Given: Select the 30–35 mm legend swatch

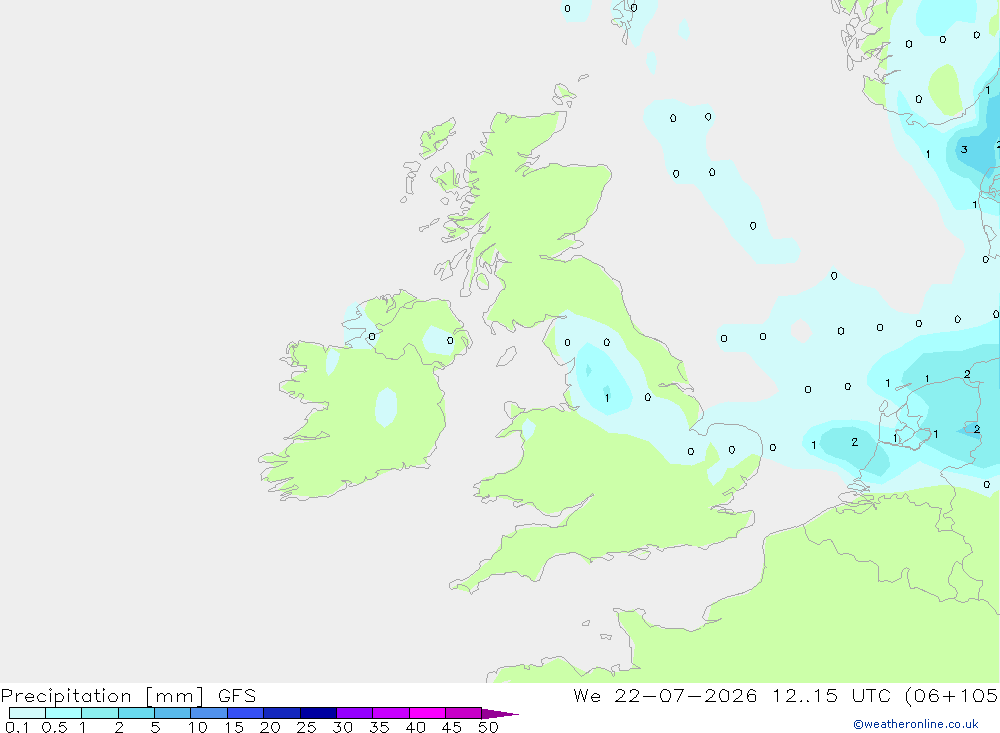Looking at the screenshot, I should coord(355,713).
